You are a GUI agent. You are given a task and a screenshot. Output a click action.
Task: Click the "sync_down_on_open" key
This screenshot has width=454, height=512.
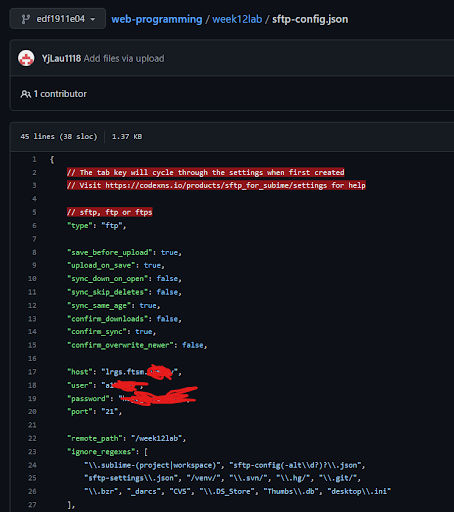(x=109, y=278)
